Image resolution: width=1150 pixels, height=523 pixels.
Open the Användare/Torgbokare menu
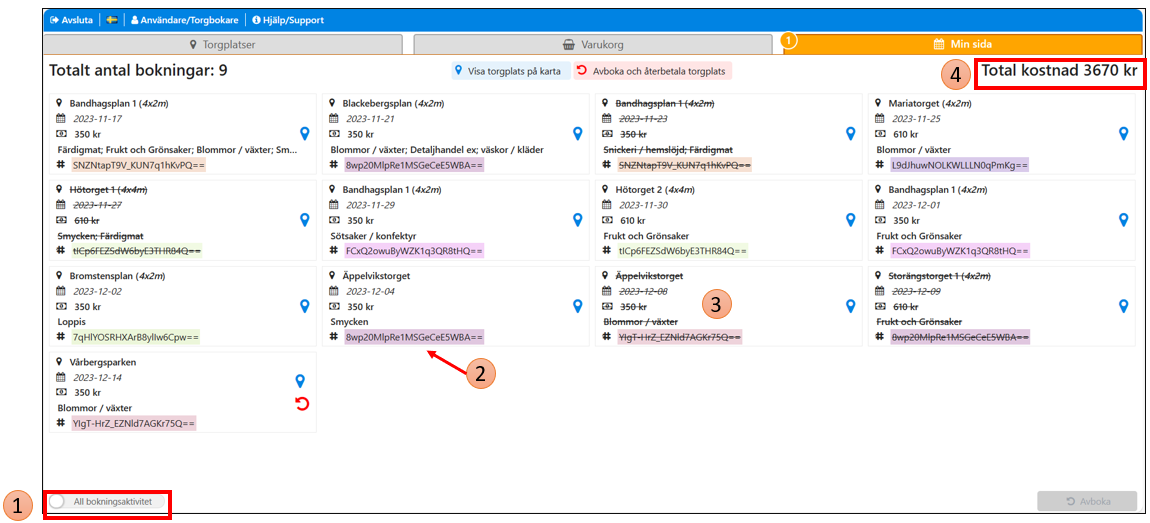pyautogui.click(x=184, y=20)
